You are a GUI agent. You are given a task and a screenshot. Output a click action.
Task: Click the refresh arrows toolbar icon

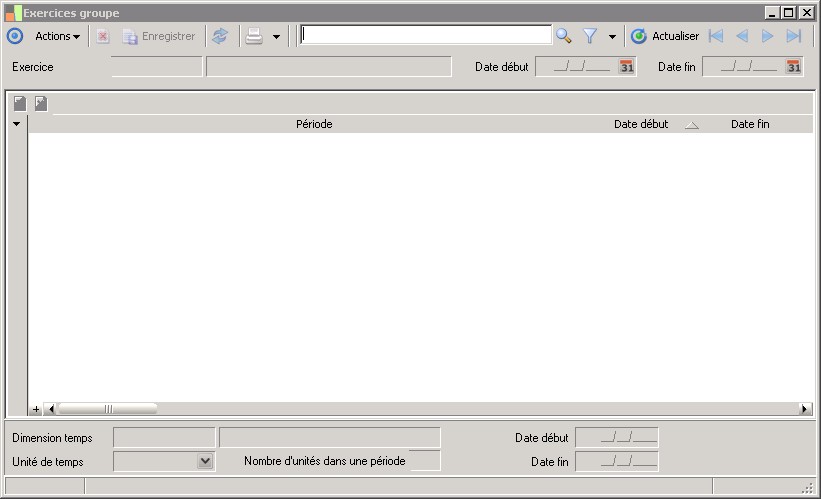(220, 36)
